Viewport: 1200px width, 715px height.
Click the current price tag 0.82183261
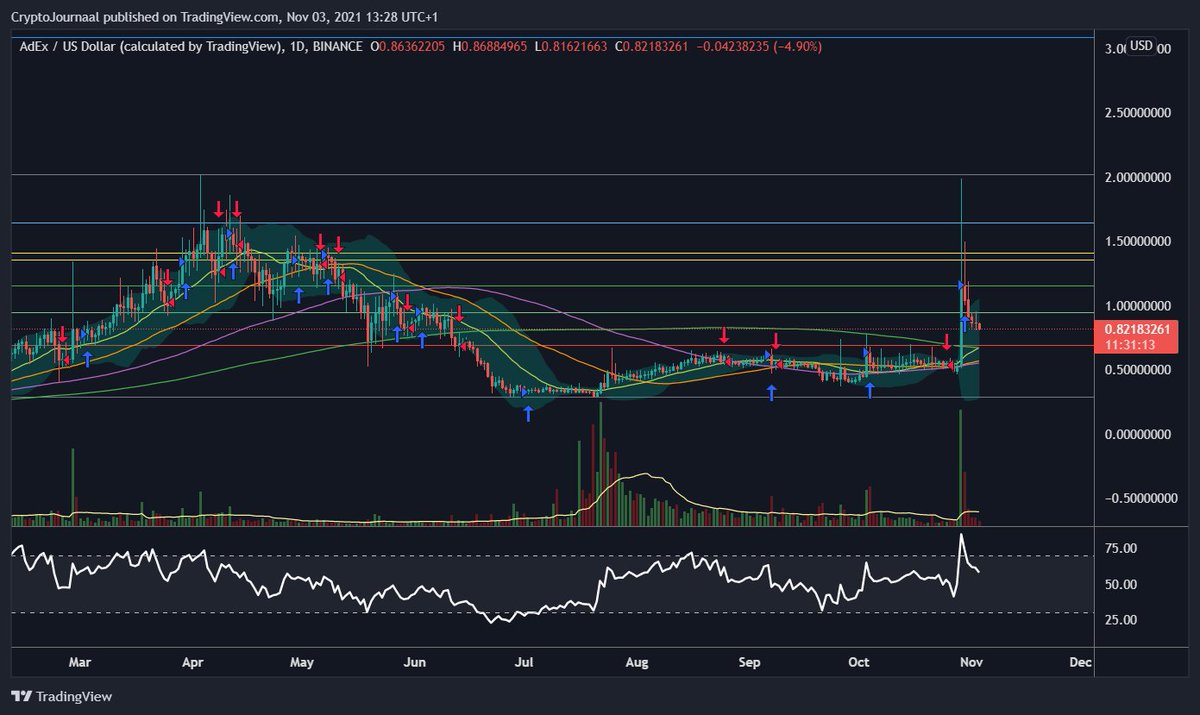[1136, 328]
